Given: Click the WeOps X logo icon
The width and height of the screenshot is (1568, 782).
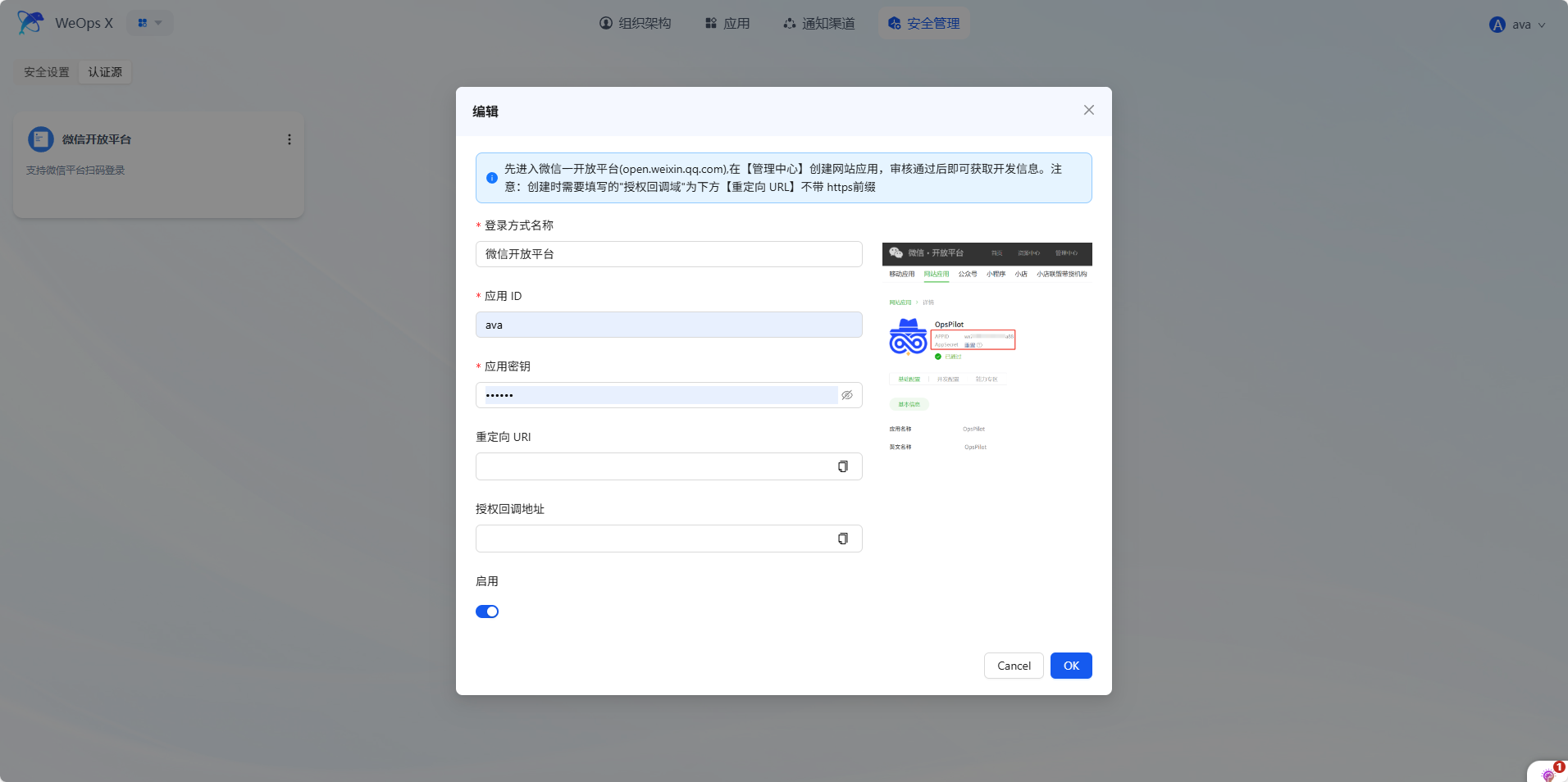Looking at the screenshot, I should tap(30, 23).
